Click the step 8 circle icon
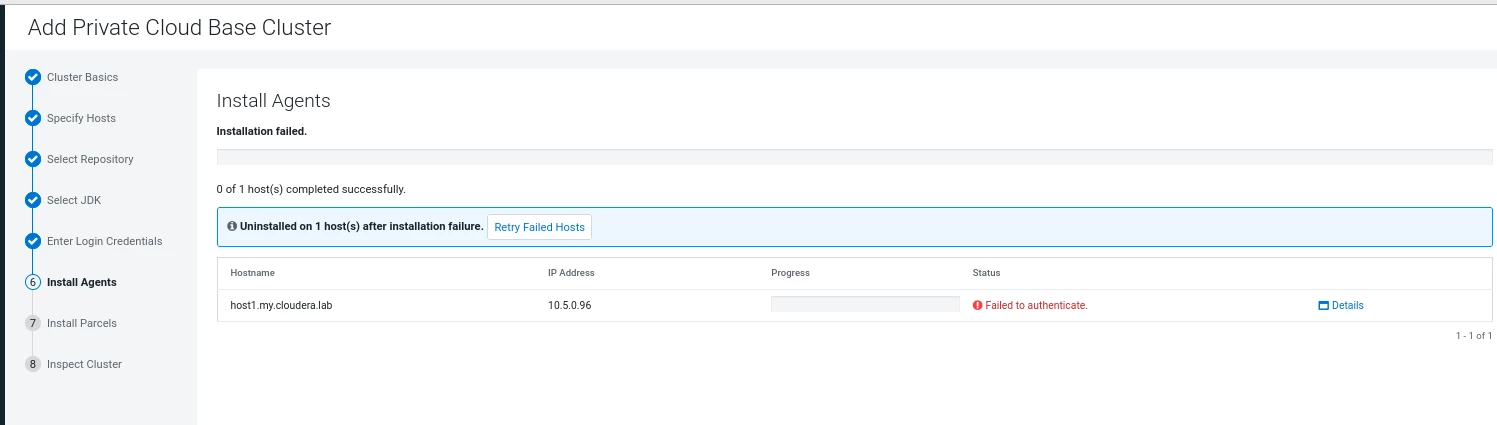Image resolution: width=1497 pixels, height=425 pixels. pyautogui.click(x=32, y=364)
